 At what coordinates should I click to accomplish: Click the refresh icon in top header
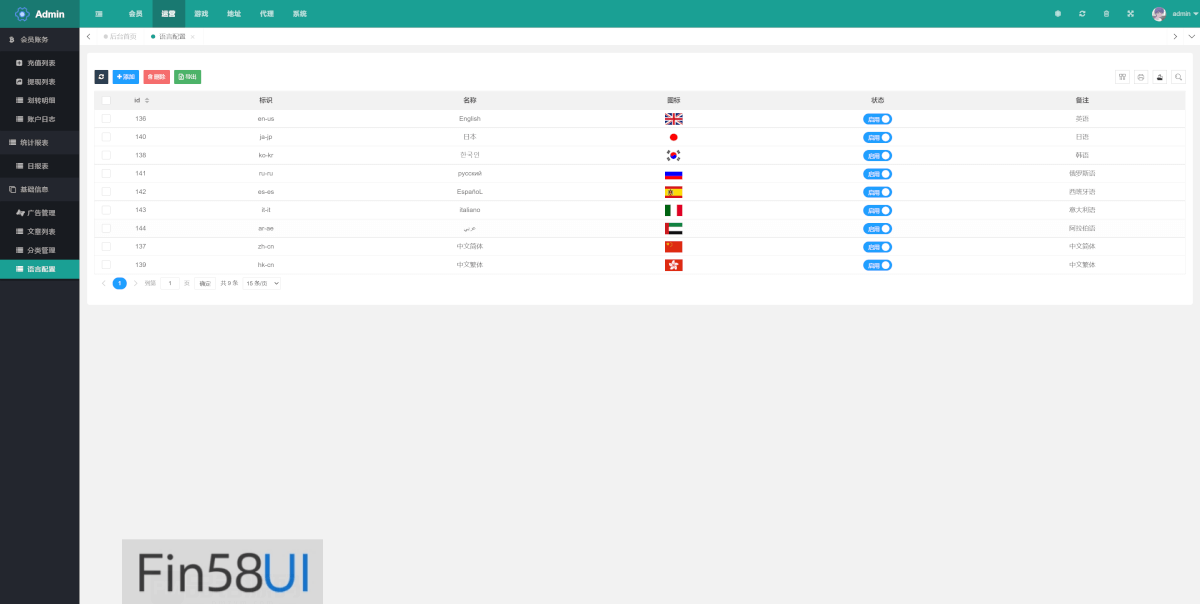[1082, 14]
